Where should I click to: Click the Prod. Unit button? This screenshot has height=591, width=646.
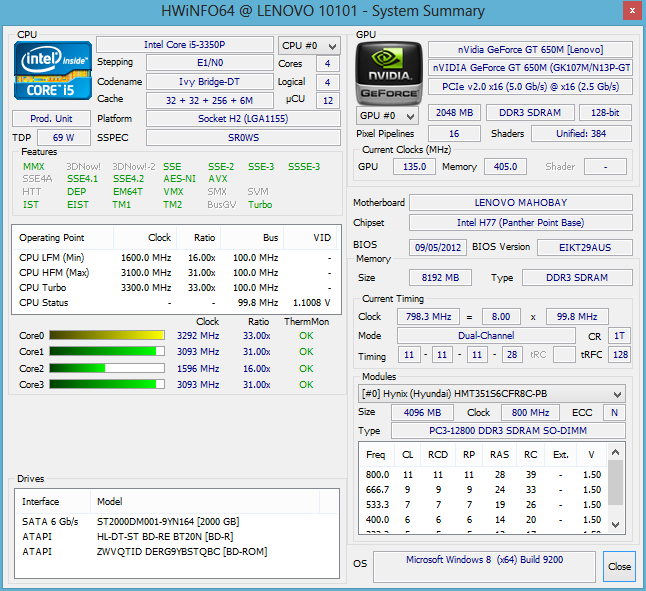click(x=51, y=119)
